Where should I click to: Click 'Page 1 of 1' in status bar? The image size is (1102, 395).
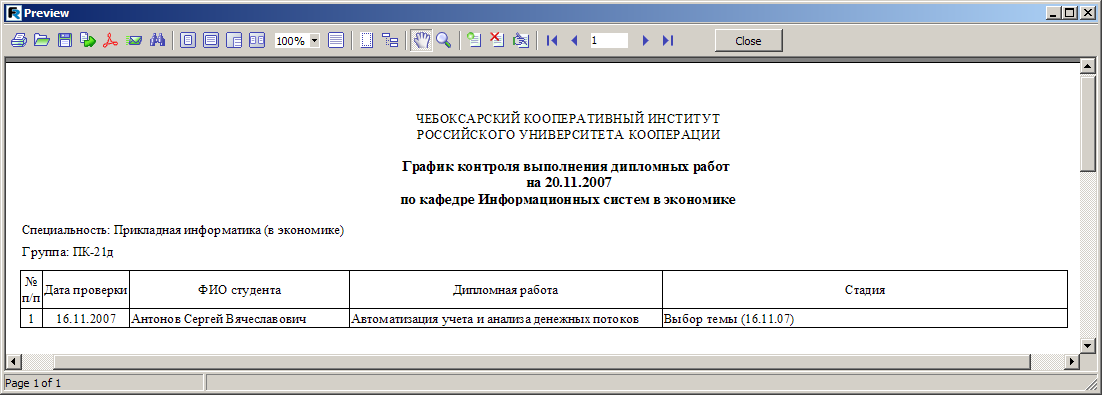(x=33, y=383)
